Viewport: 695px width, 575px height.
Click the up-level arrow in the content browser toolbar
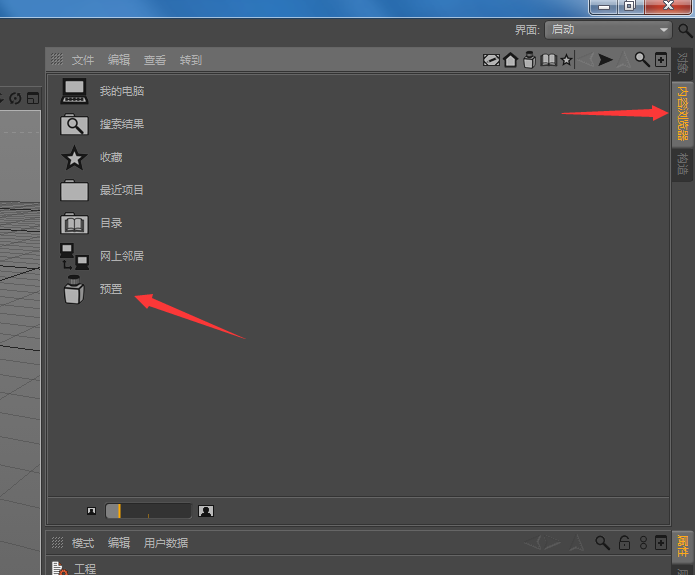624,59
